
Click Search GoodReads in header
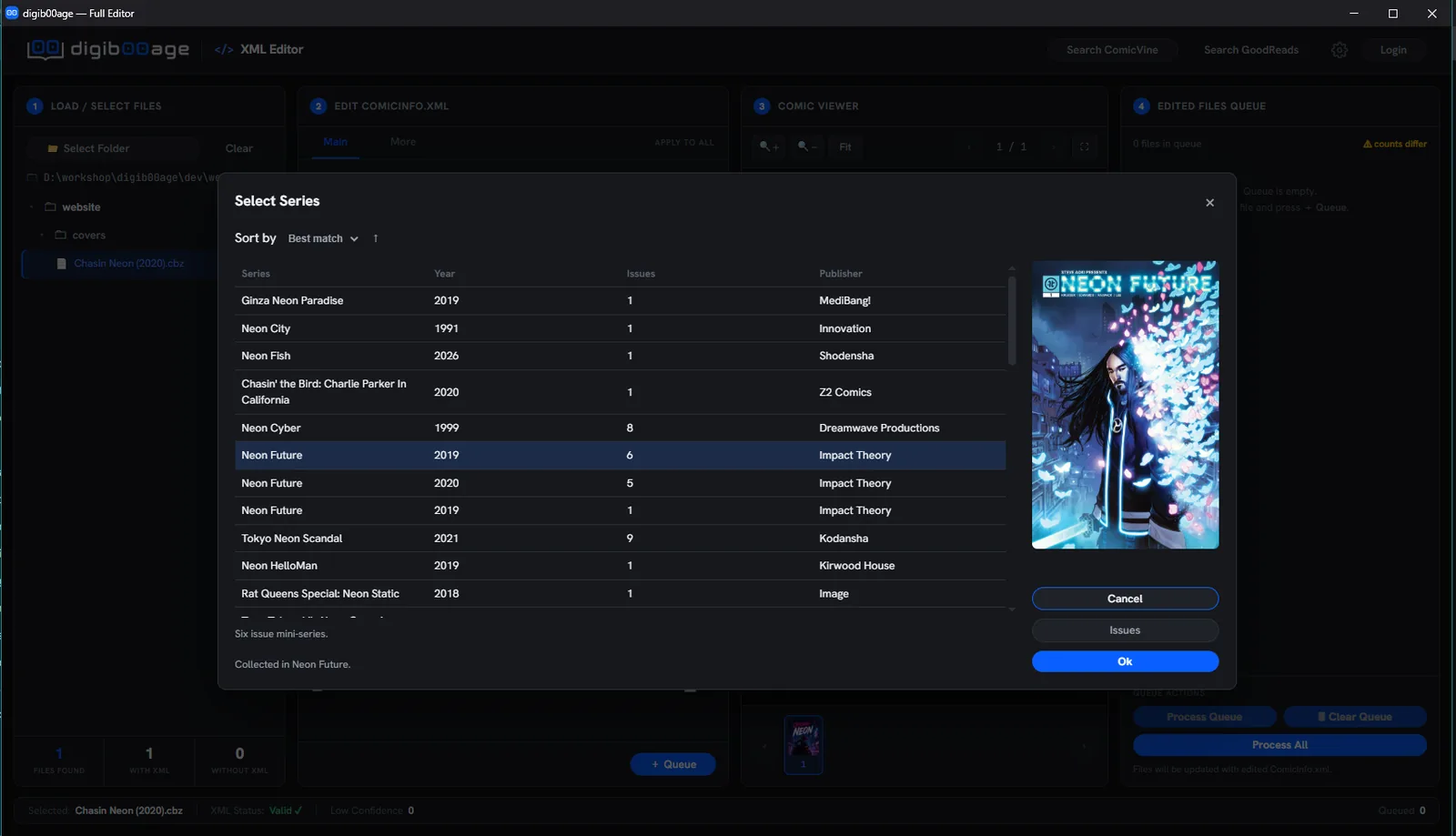click(x=1251, y=50)
